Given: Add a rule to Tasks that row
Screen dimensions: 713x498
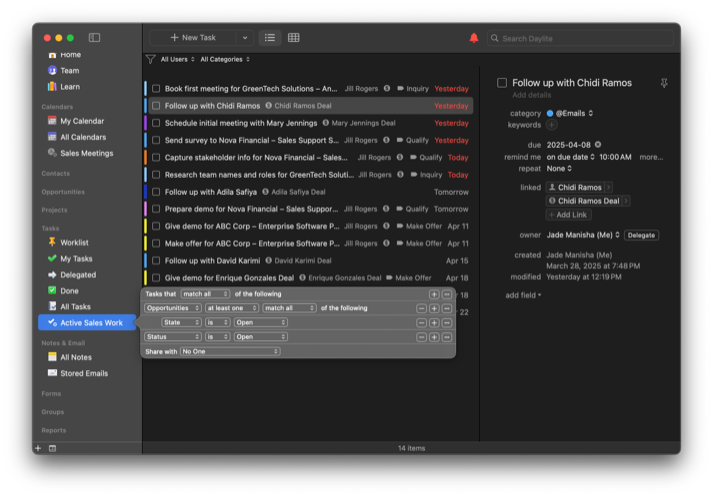Looking at the screenshot, I should [x=434, y=294].
